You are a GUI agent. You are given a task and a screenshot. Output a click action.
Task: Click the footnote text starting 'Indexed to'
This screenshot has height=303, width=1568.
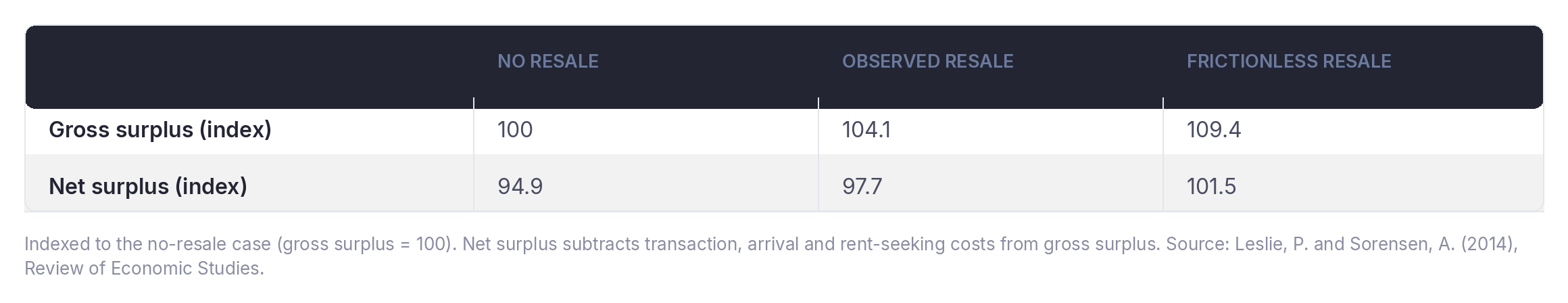tap(771, 256)
